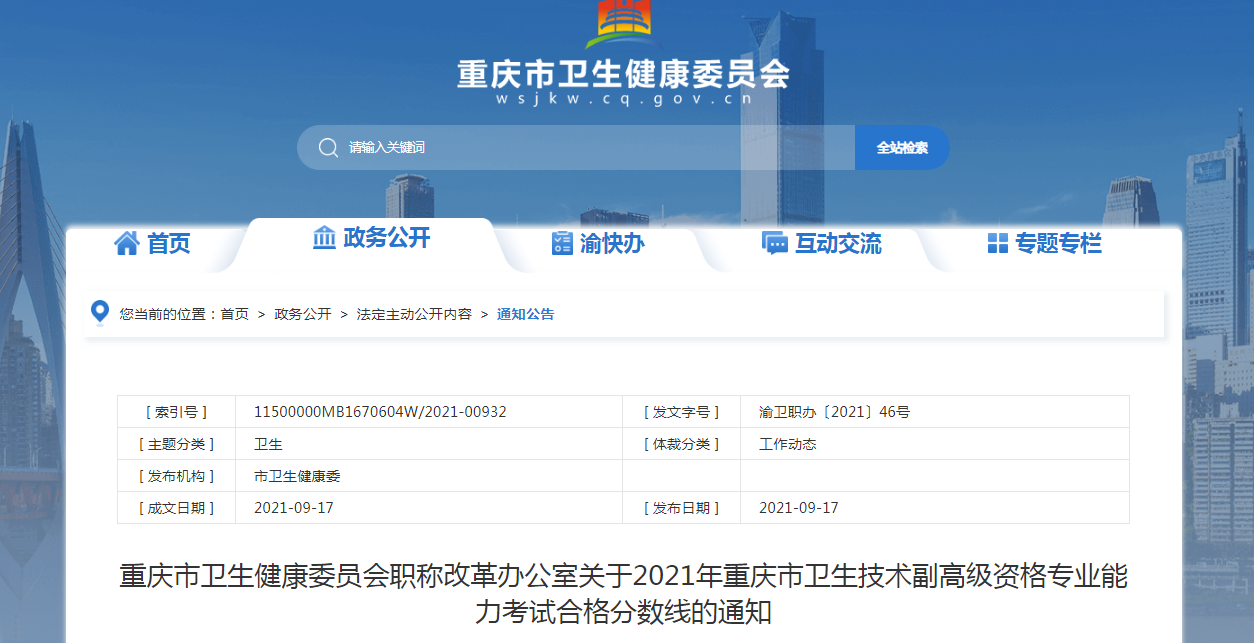Screen dimensions: 1254x643
Task: Click the 重庆市卫生健康委员会 site title
Action: pos(623,74)
